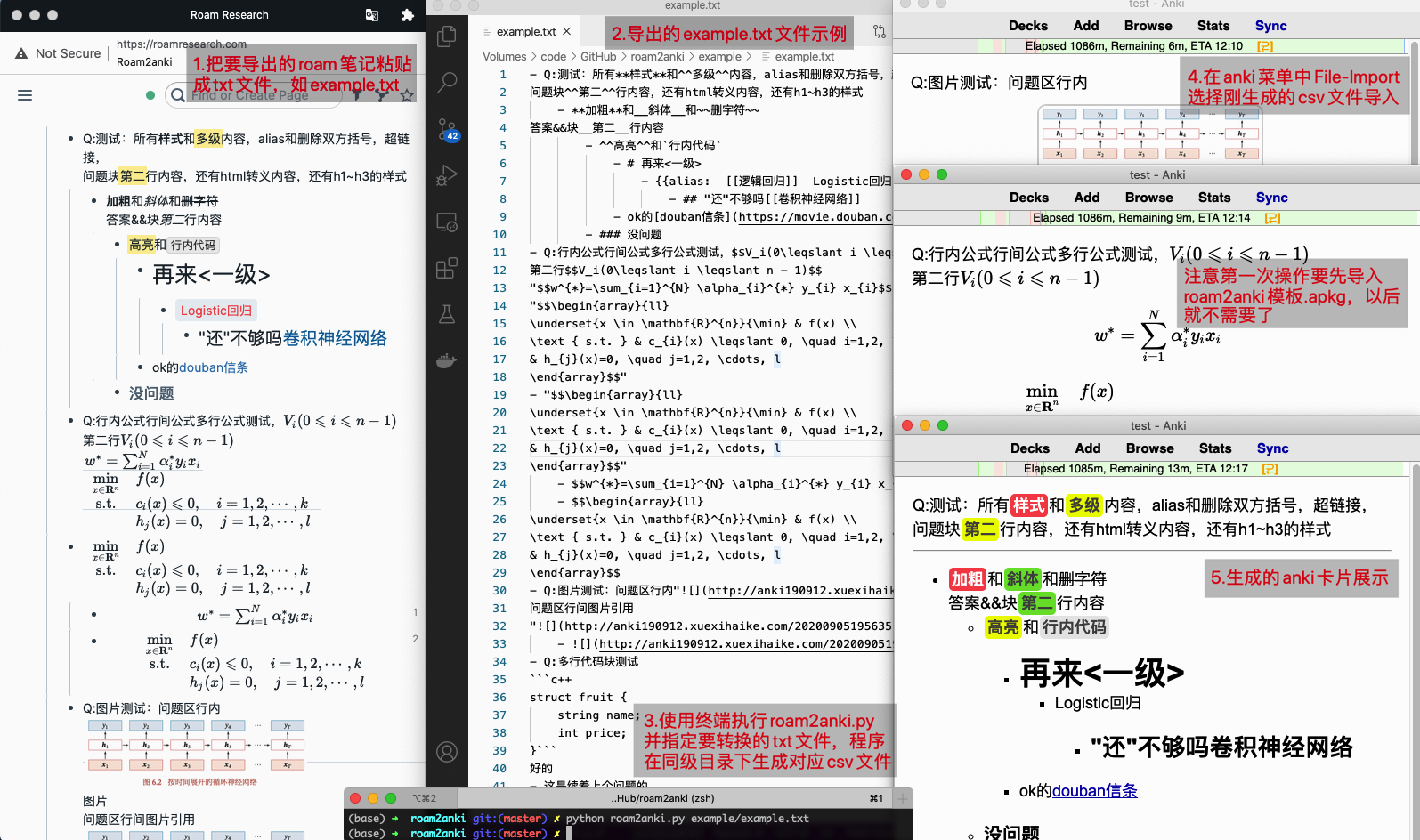Open Source Control with 42 changes badge
The width and height of the screenshot is (1420, 840).
447,130
